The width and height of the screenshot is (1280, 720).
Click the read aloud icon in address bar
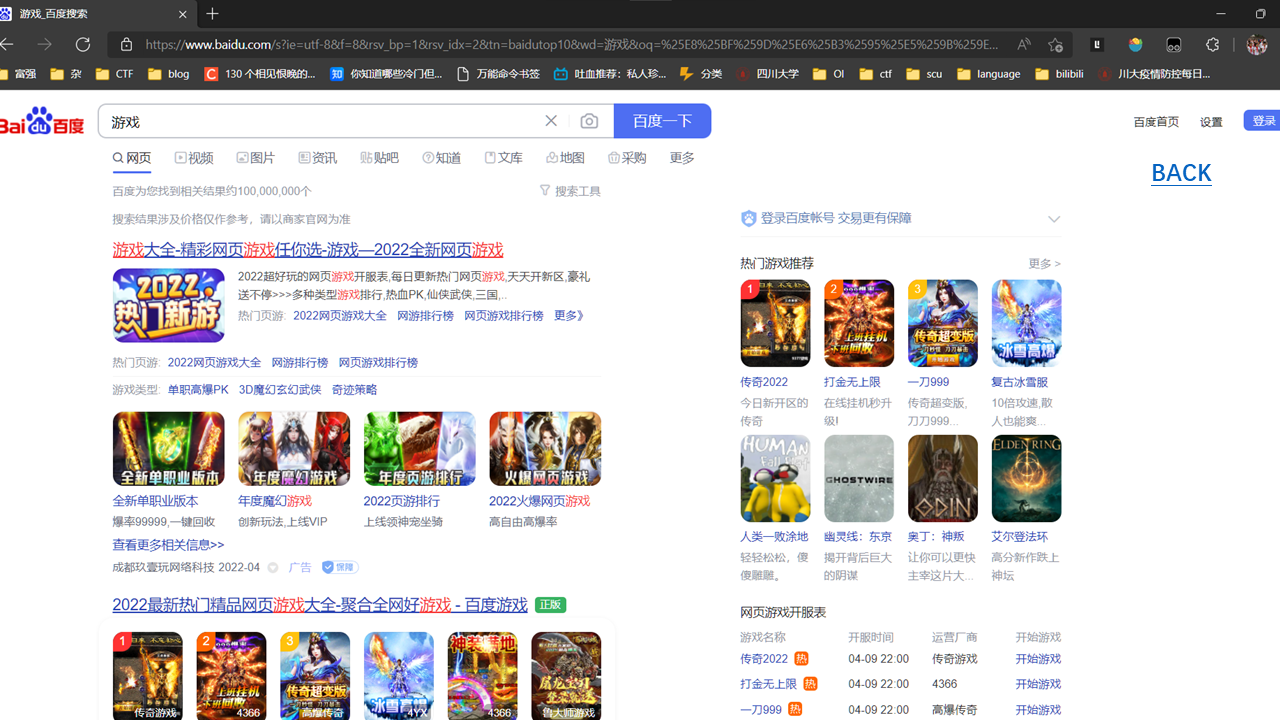(1024, 44)
